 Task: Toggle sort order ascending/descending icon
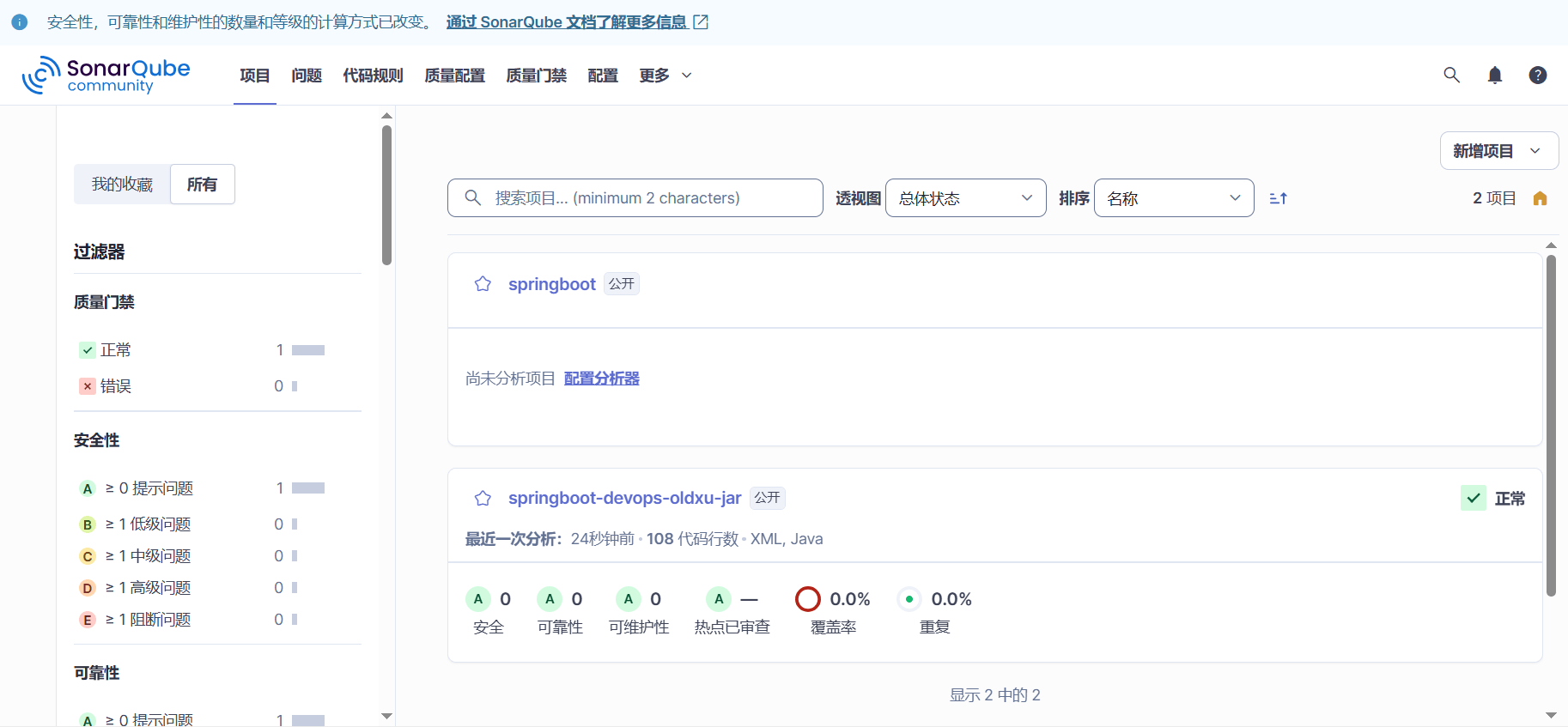1278,198
